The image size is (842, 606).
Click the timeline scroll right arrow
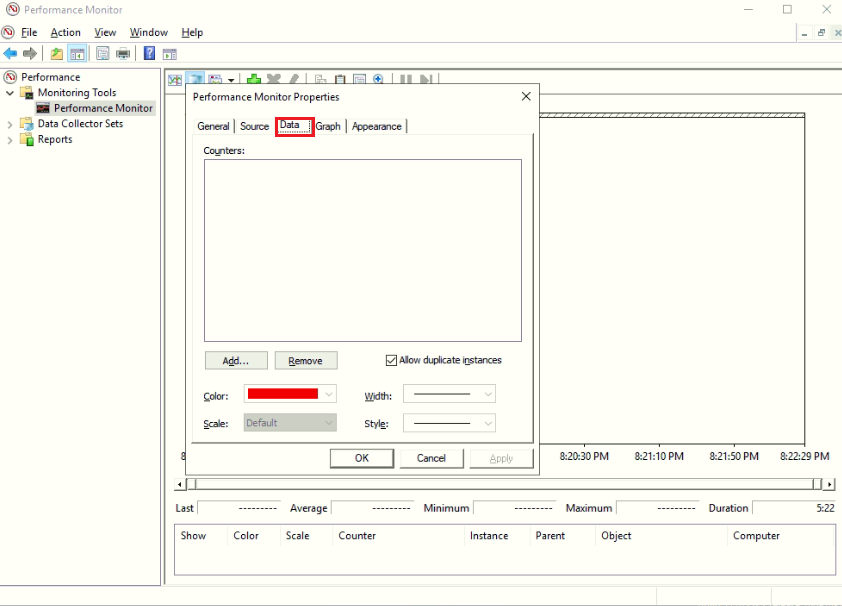tap(829, 484)
